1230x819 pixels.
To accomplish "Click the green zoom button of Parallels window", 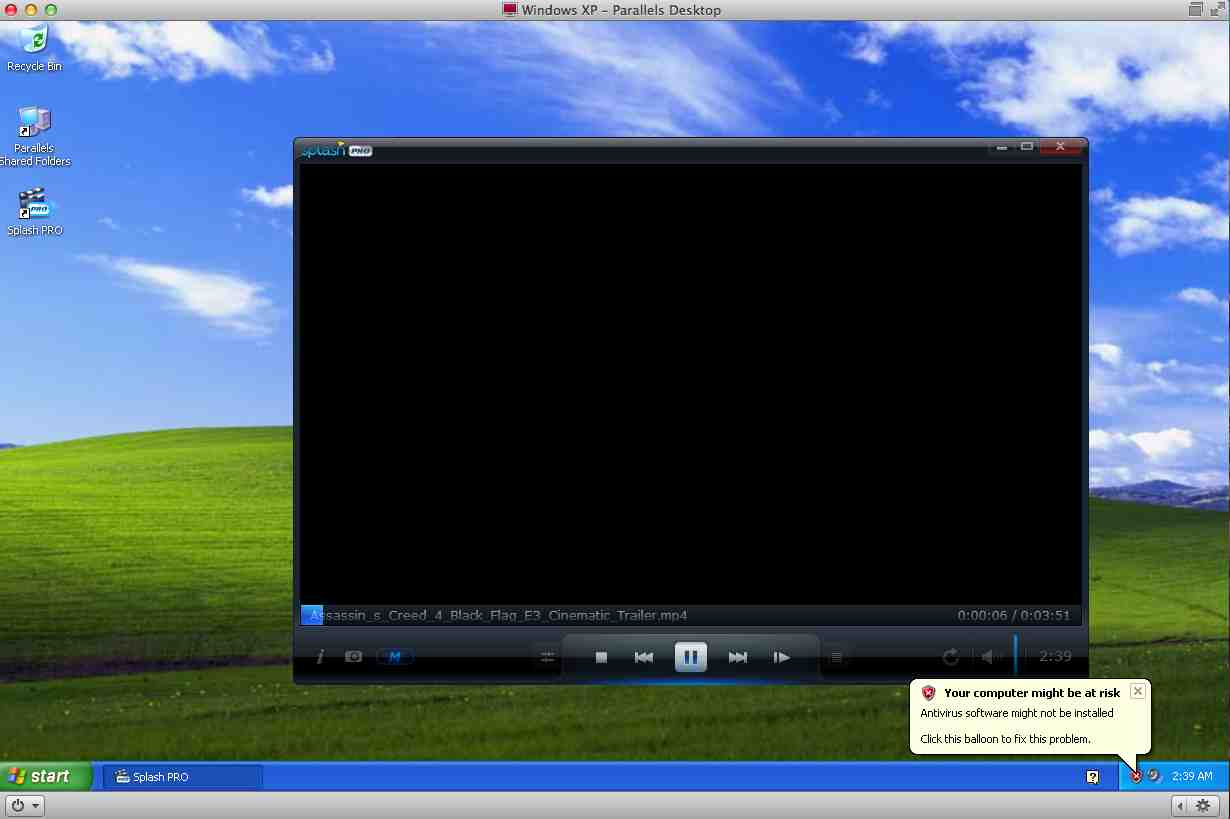I will (x=51, y=10).
